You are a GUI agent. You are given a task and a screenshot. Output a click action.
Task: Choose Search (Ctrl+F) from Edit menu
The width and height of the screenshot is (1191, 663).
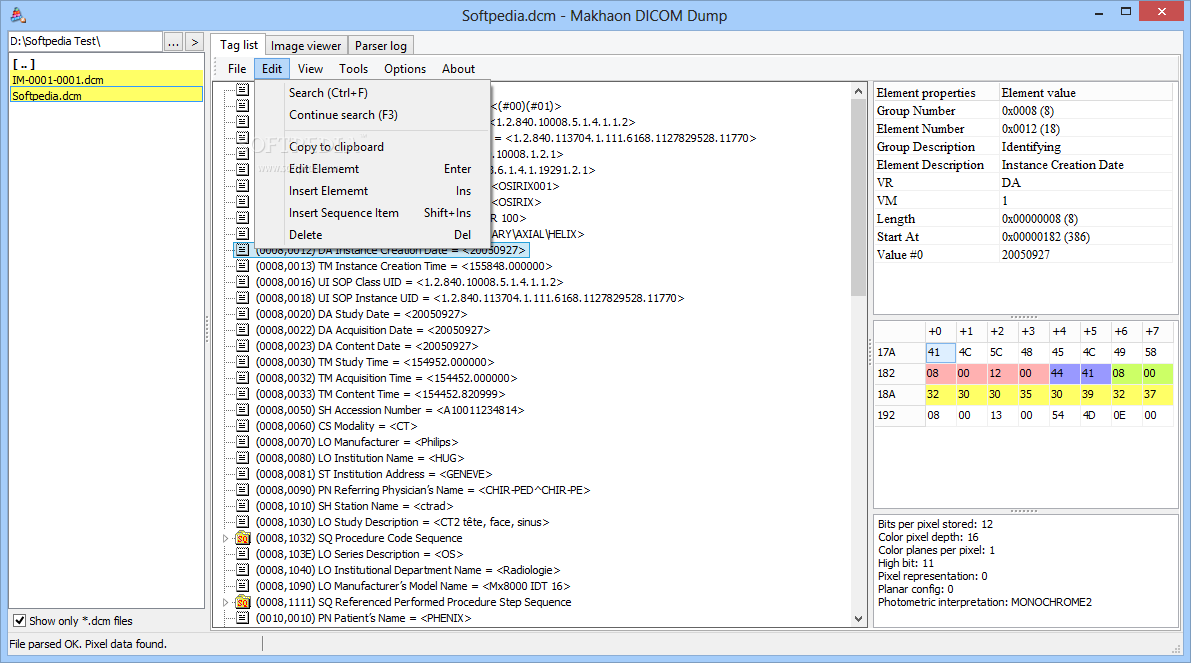point(372,93)
